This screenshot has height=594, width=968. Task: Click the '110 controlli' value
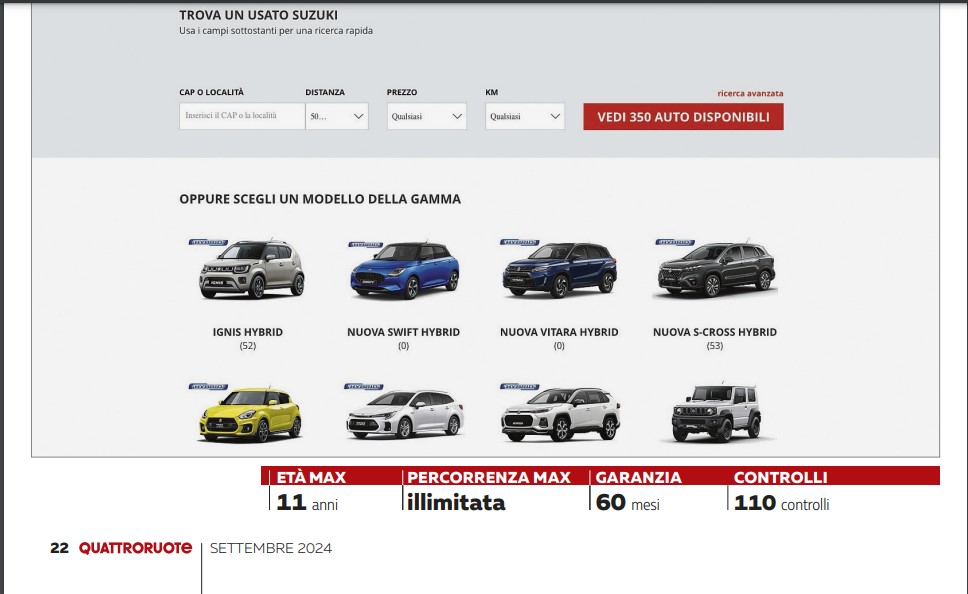click(x=782, y=503)
